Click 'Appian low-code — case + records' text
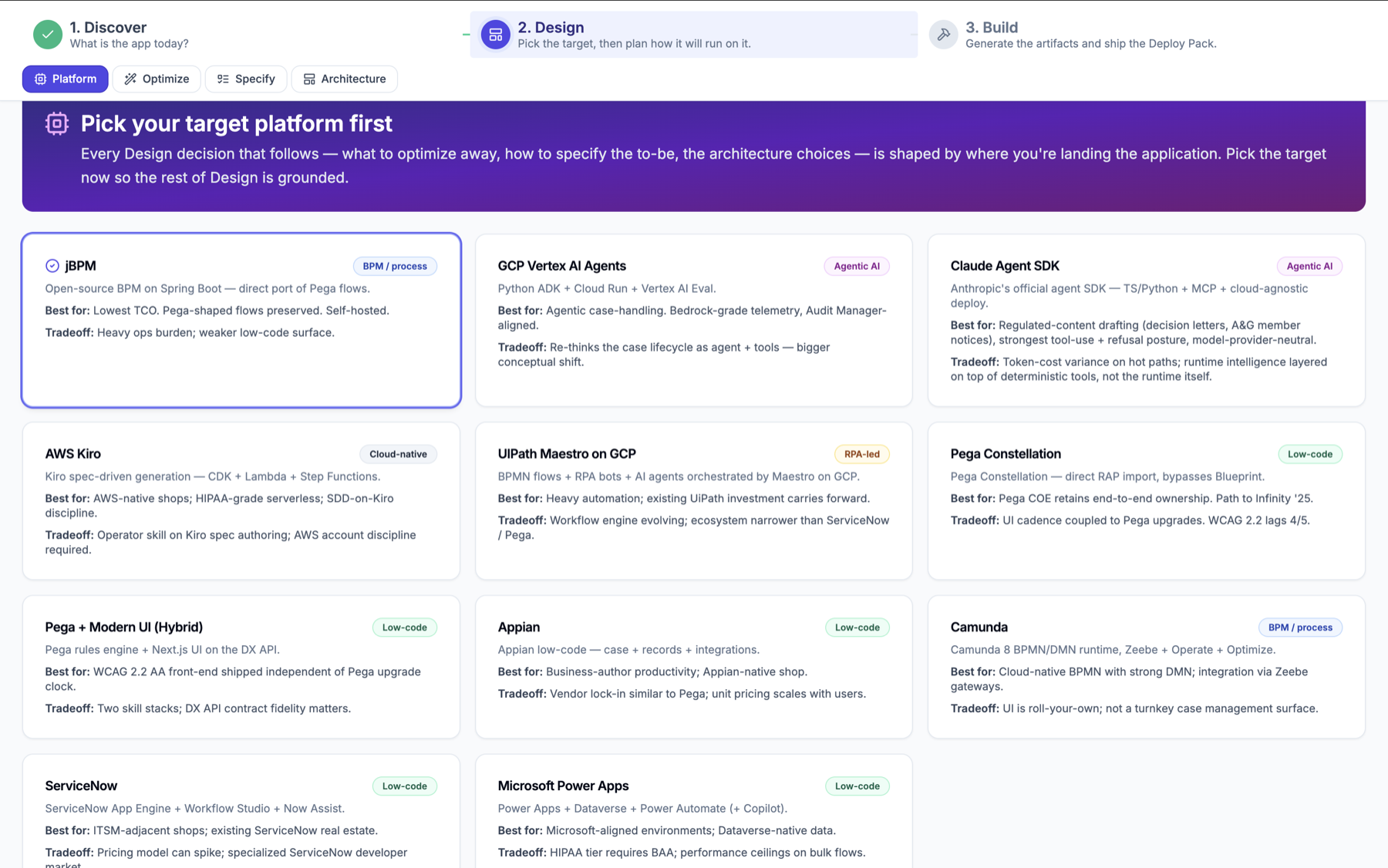Screen dimensions: 1388x868 coord(628,650)
